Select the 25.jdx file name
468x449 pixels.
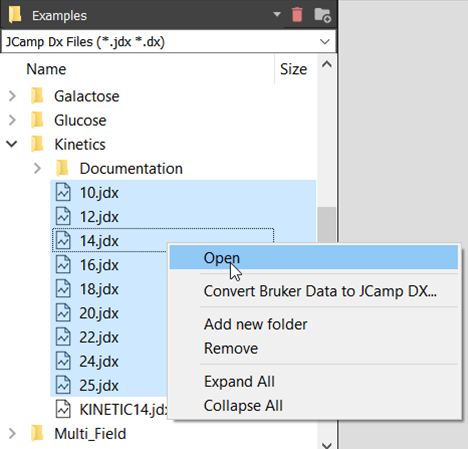click(99, 385)
